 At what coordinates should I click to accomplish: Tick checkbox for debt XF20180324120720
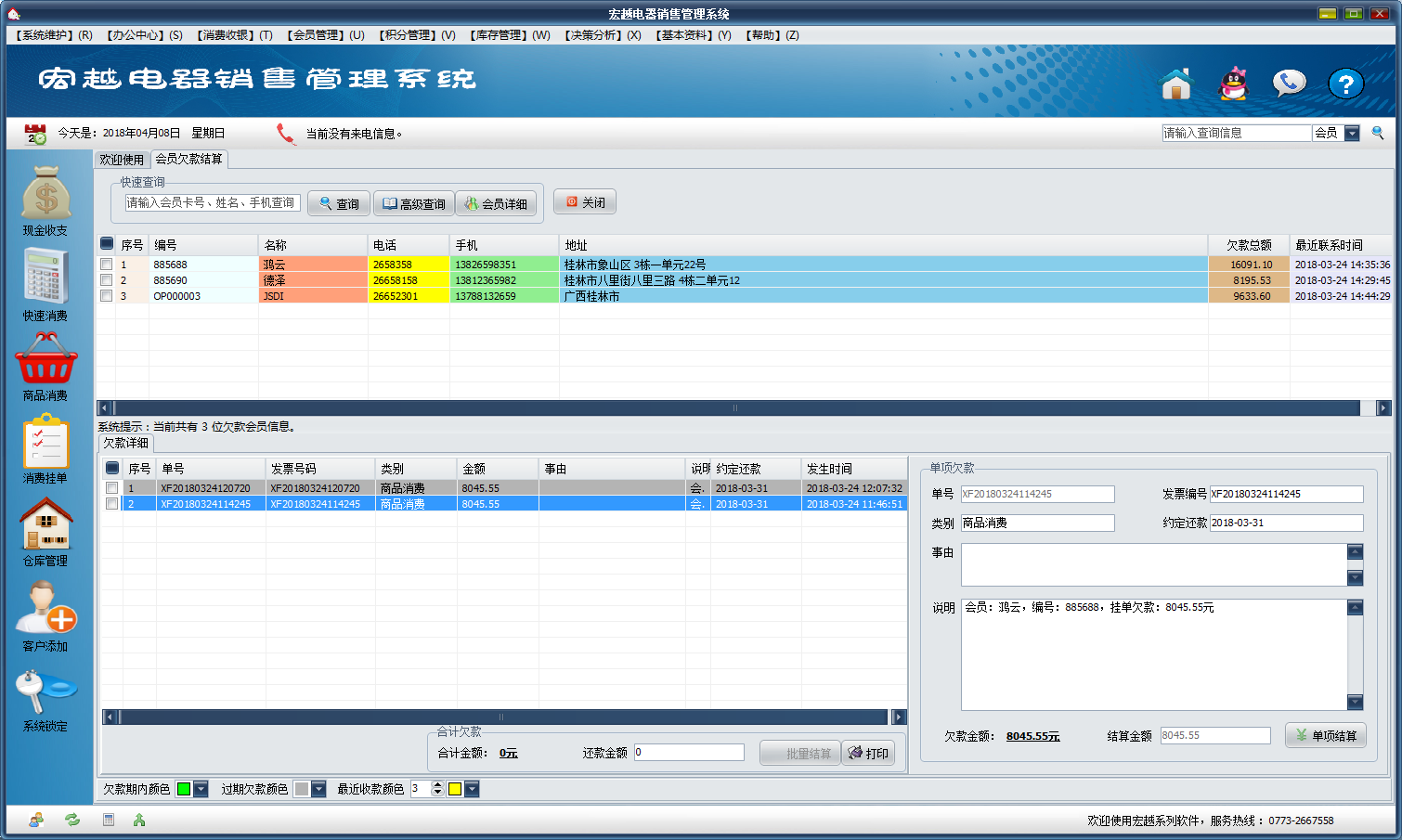click(x=112, y=488)
